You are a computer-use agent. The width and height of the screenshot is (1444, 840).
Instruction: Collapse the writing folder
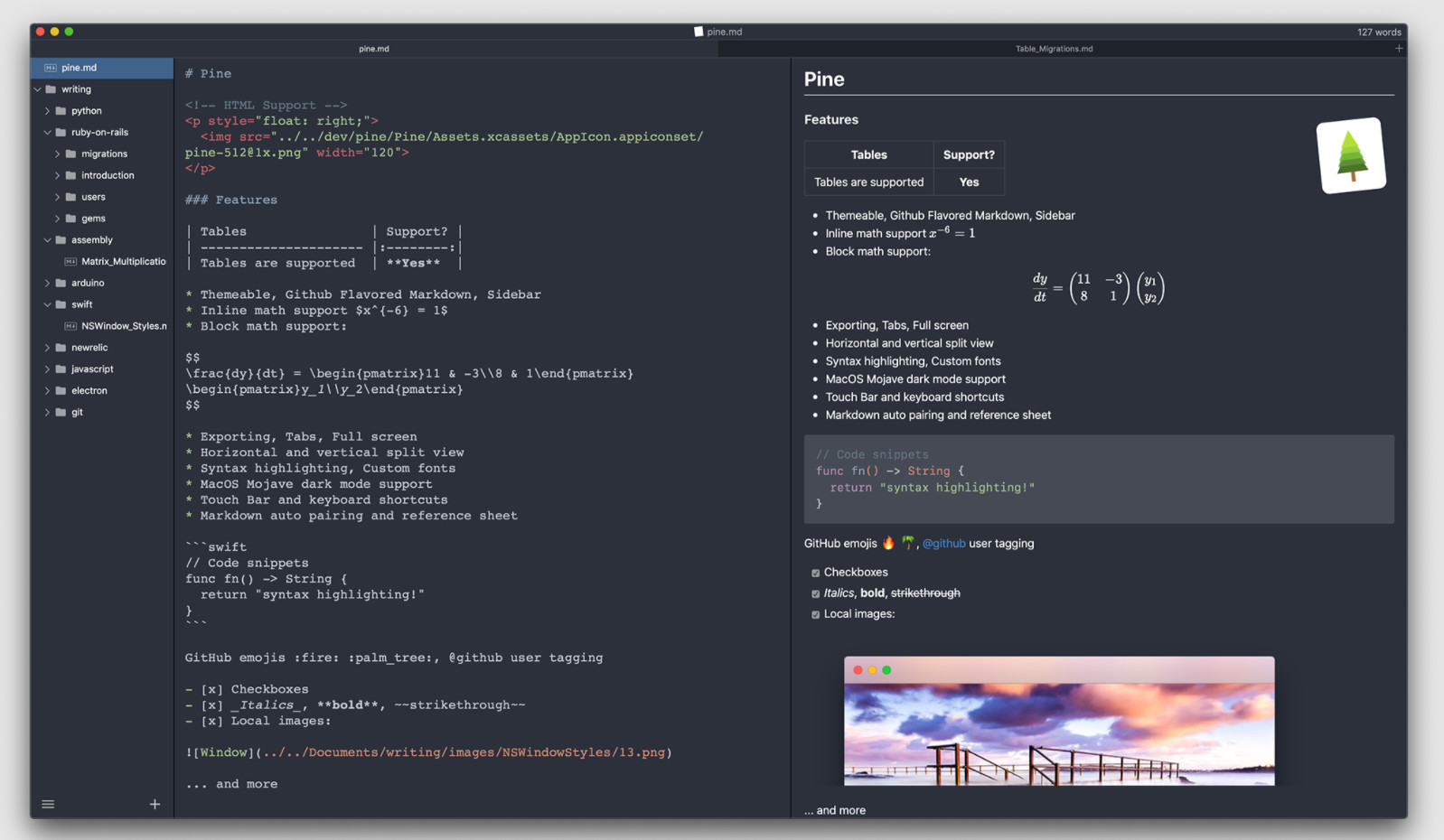click(37, 89)
